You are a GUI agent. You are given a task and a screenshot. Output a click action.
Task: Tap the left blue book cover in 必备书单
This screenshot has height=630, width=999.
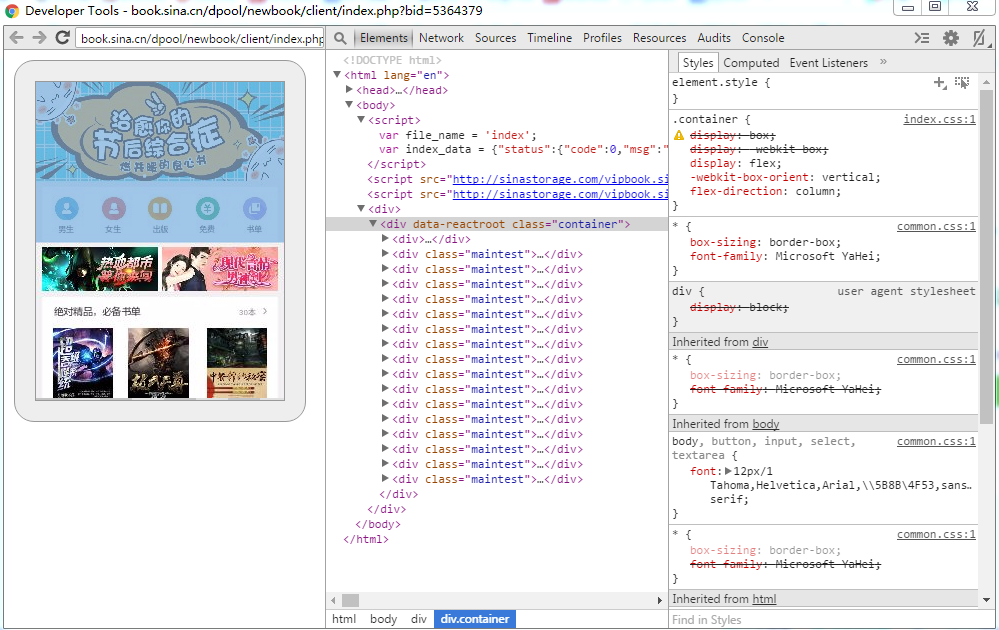click(x=83, y=363)
